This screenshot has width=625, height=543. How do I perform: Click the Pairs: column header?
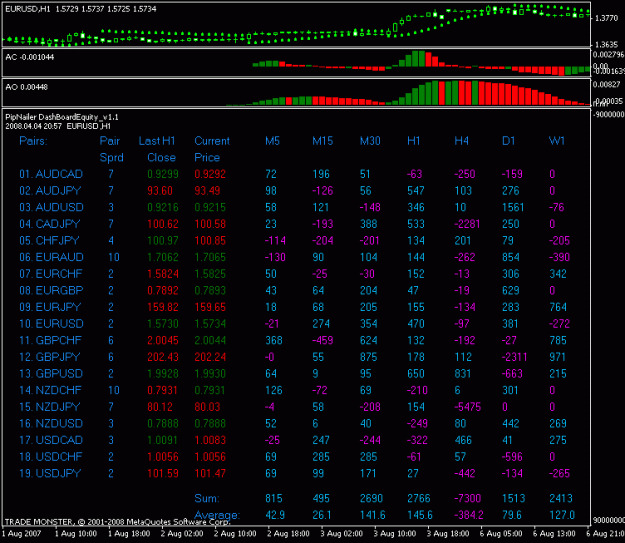[33, 141]
